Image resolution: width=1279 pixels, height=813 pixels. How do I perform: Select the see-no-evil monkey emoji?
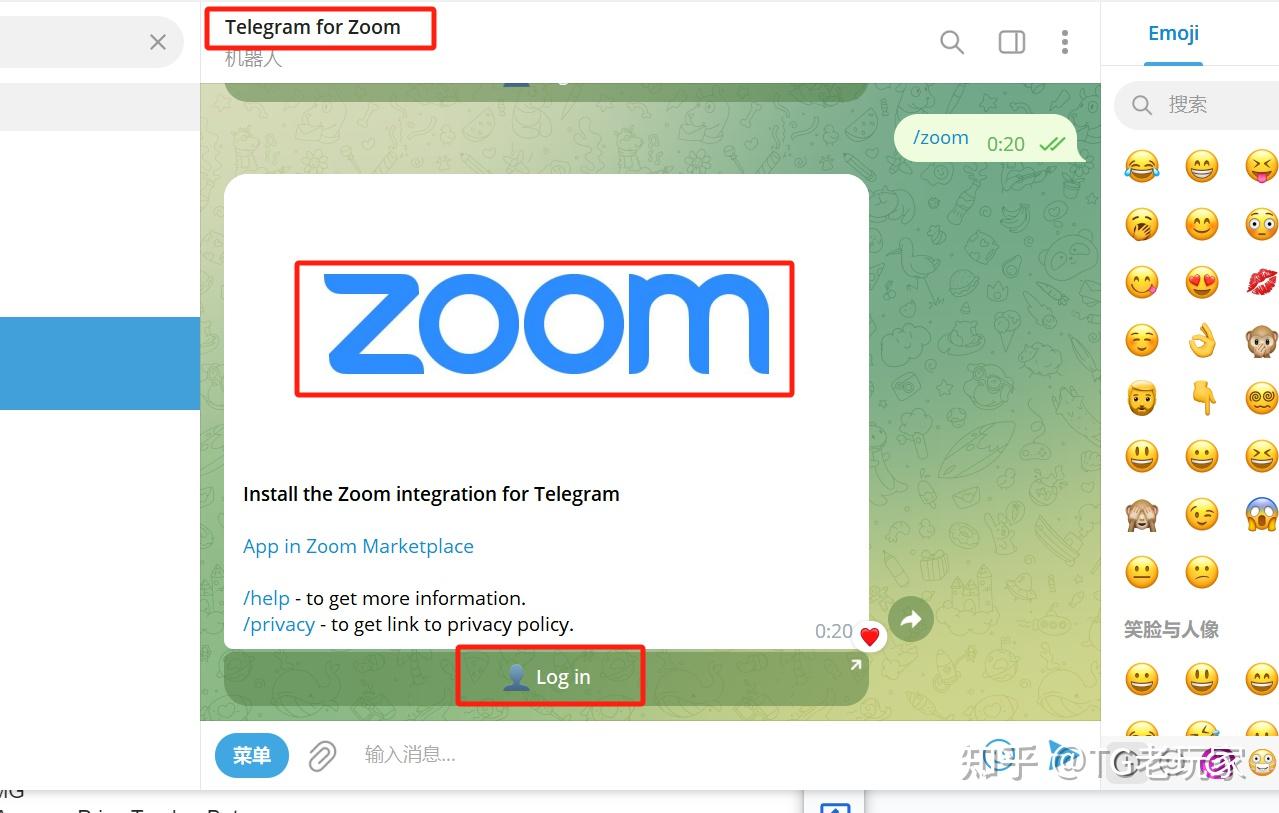[x=1142, y=515]
